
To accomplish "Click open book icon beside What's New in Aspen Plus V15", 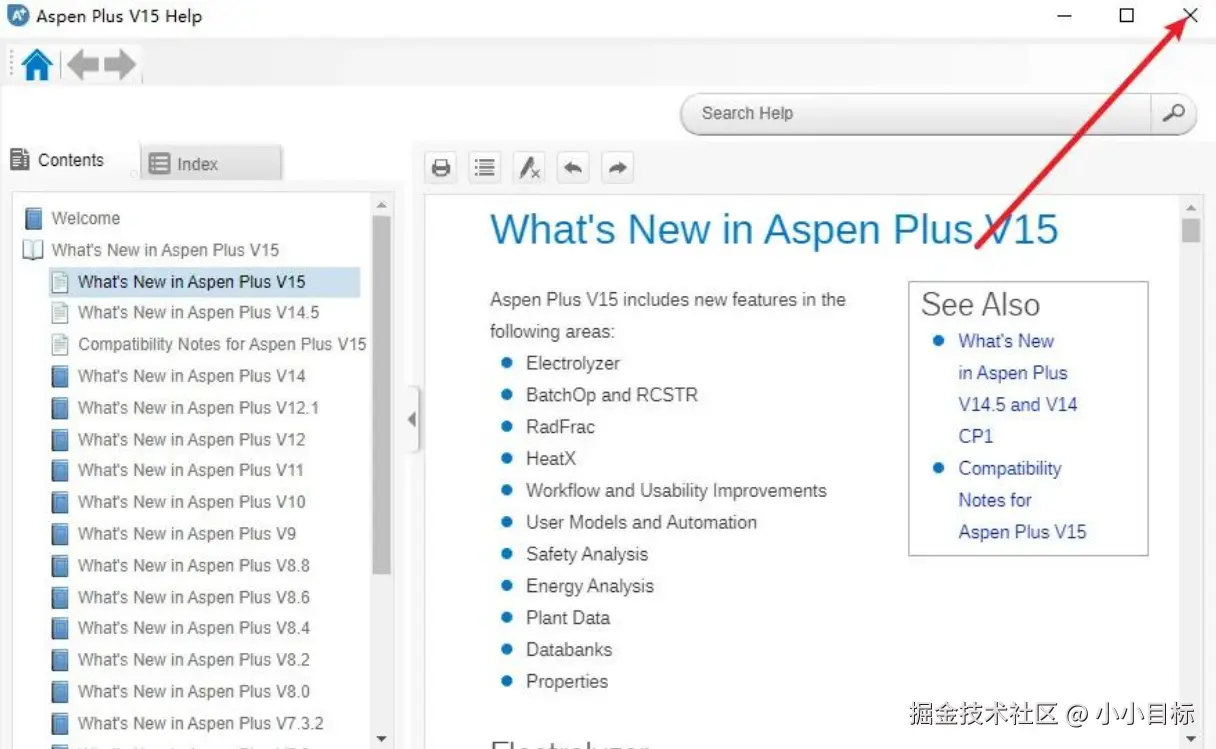I will click(34, 250).
